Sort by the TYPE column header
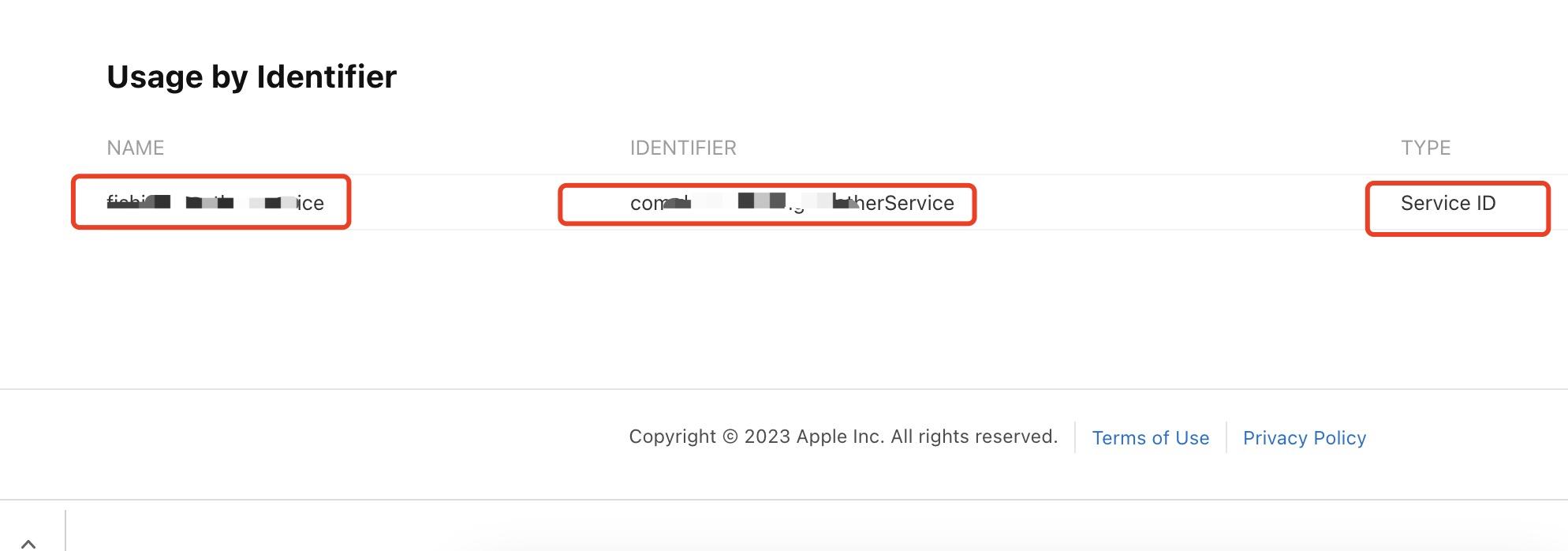 click(x=1425, y=148)
